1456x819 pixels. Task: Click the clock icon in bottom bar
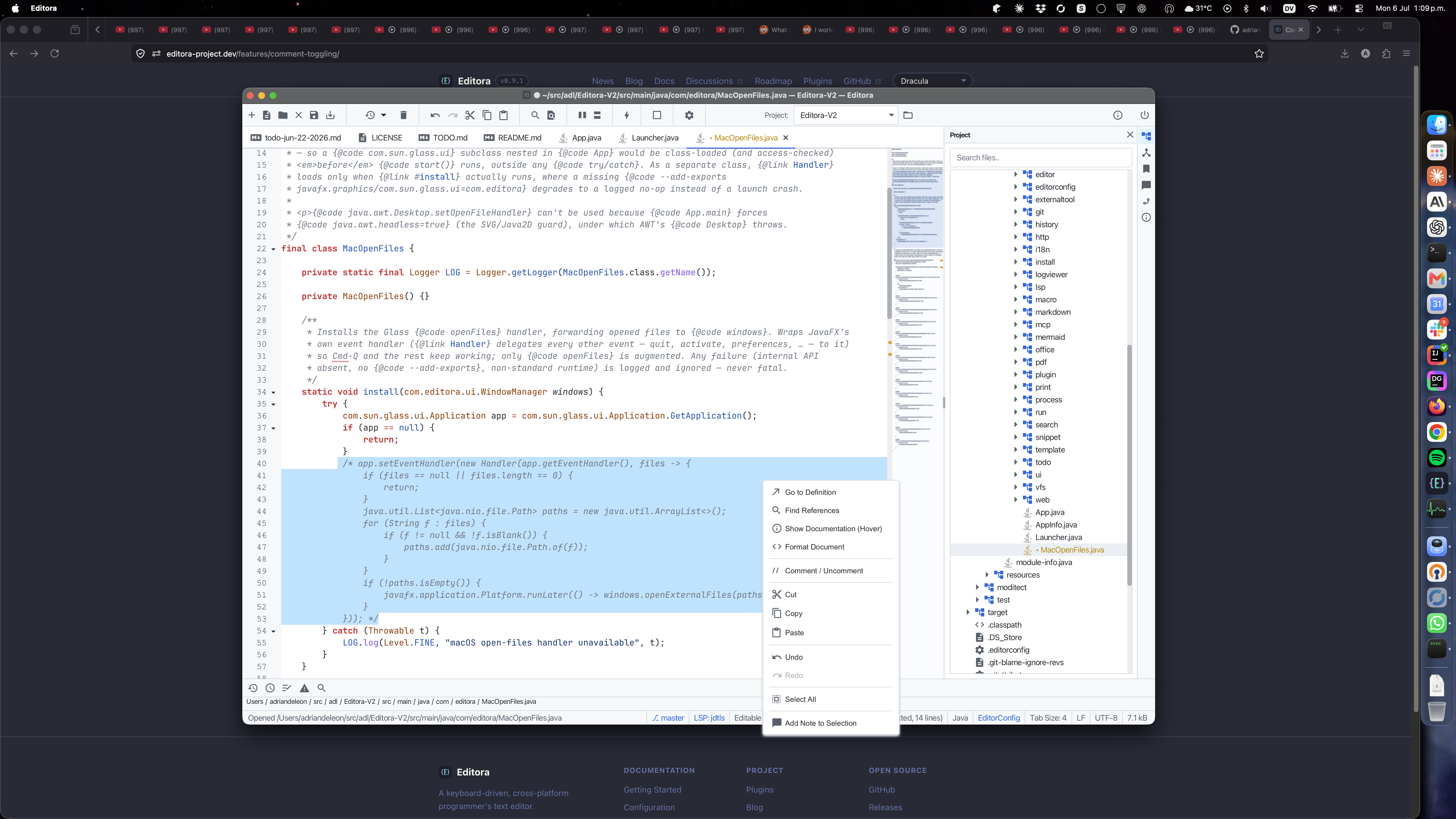[x=270, y=688]
